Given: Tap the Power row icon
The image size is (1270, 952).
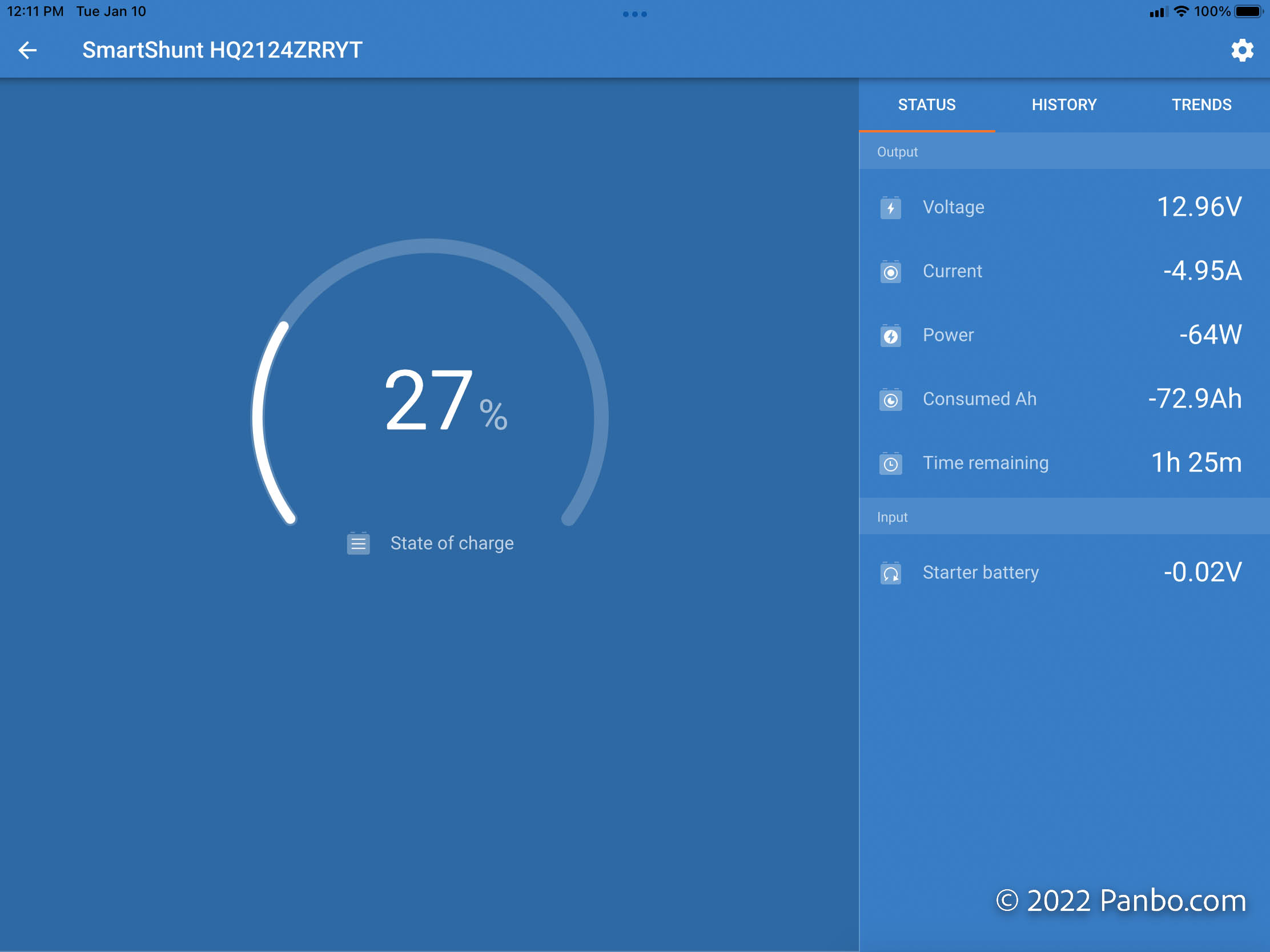Looking at the screenshot, I should pyautogui.click(x=890, y=336).
